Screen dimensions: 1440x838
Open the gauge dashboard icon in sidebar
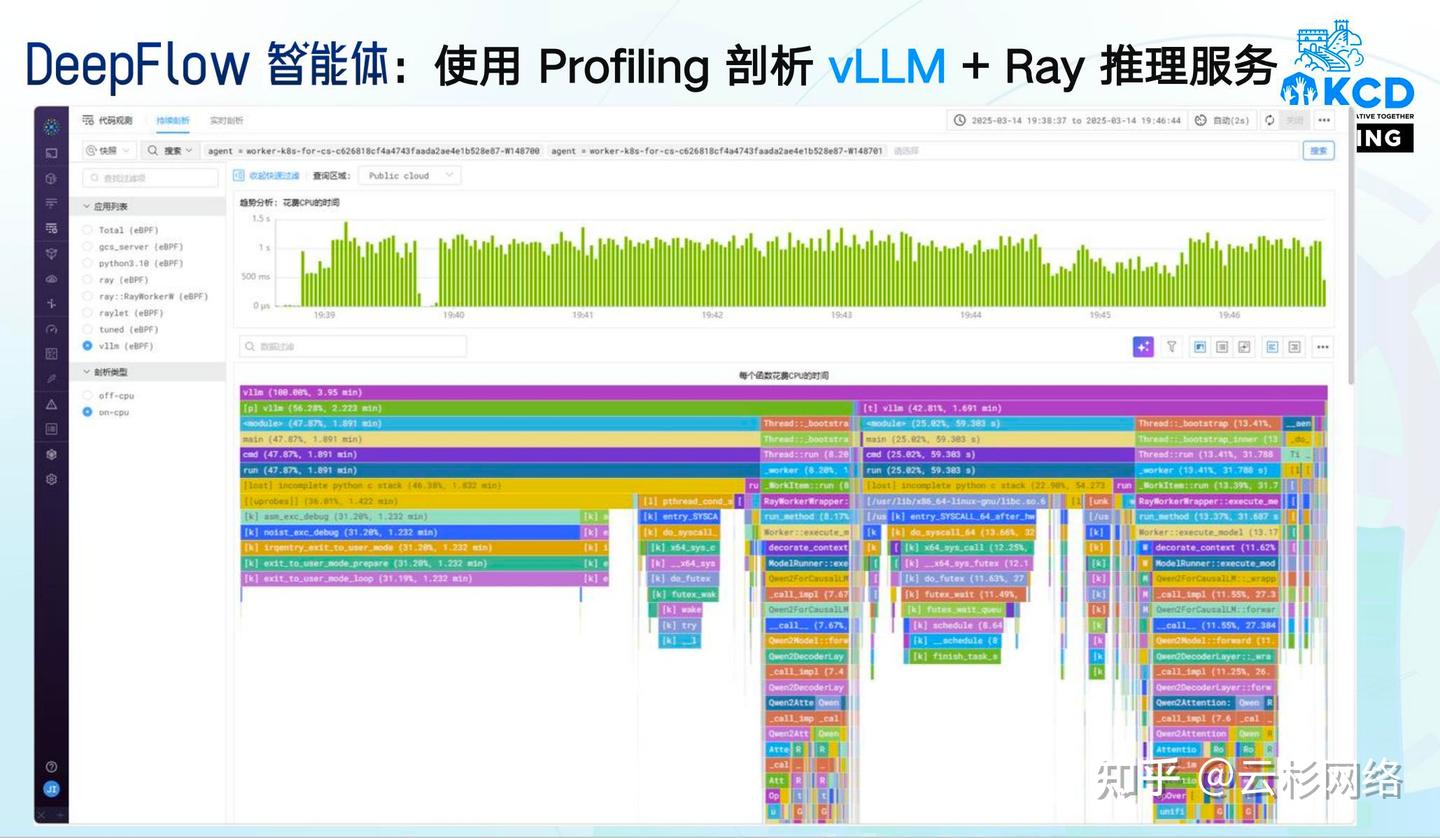pos(51,329)
